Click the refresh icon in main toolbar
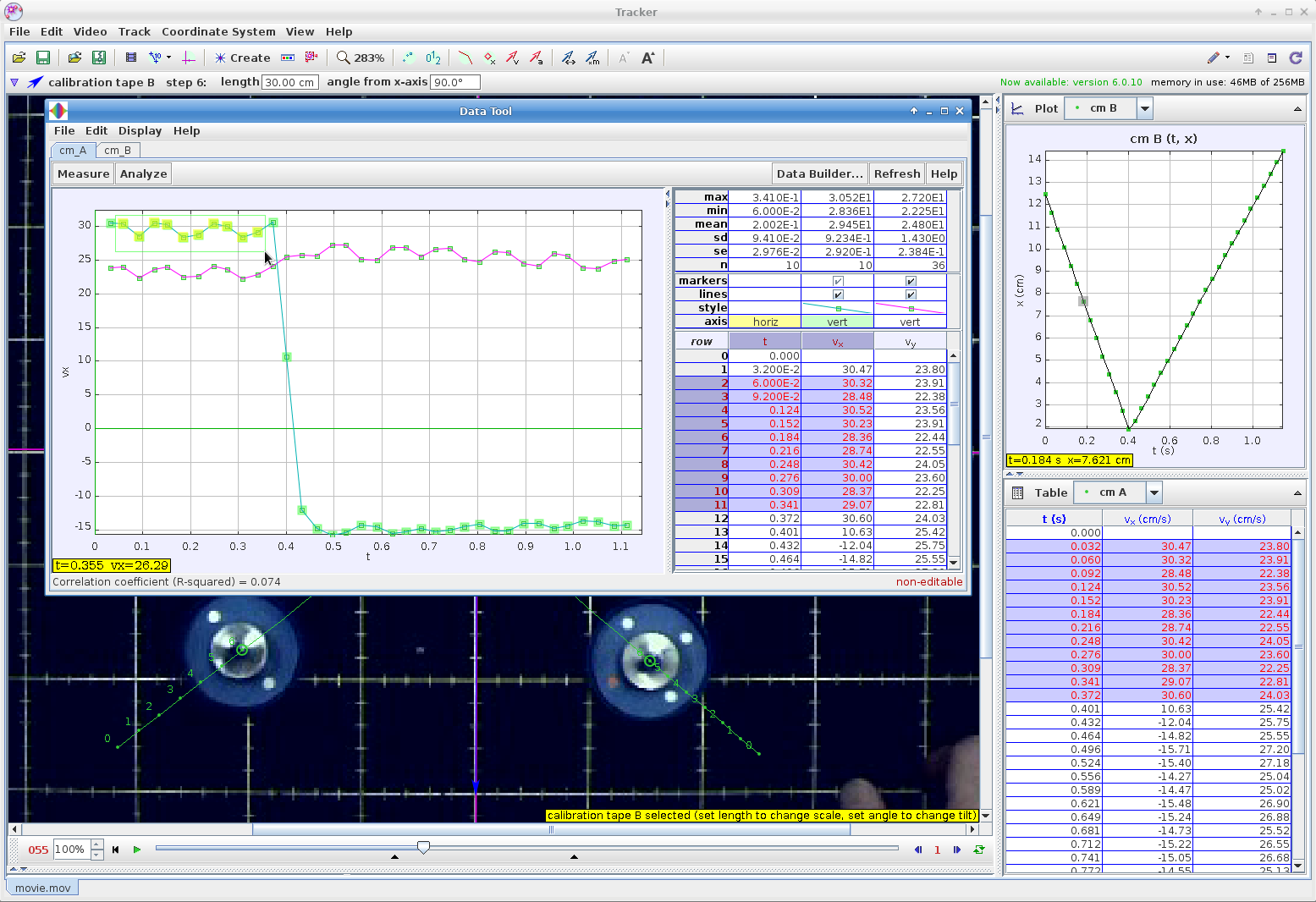The image size is (1316, 902). (1295, 58)
